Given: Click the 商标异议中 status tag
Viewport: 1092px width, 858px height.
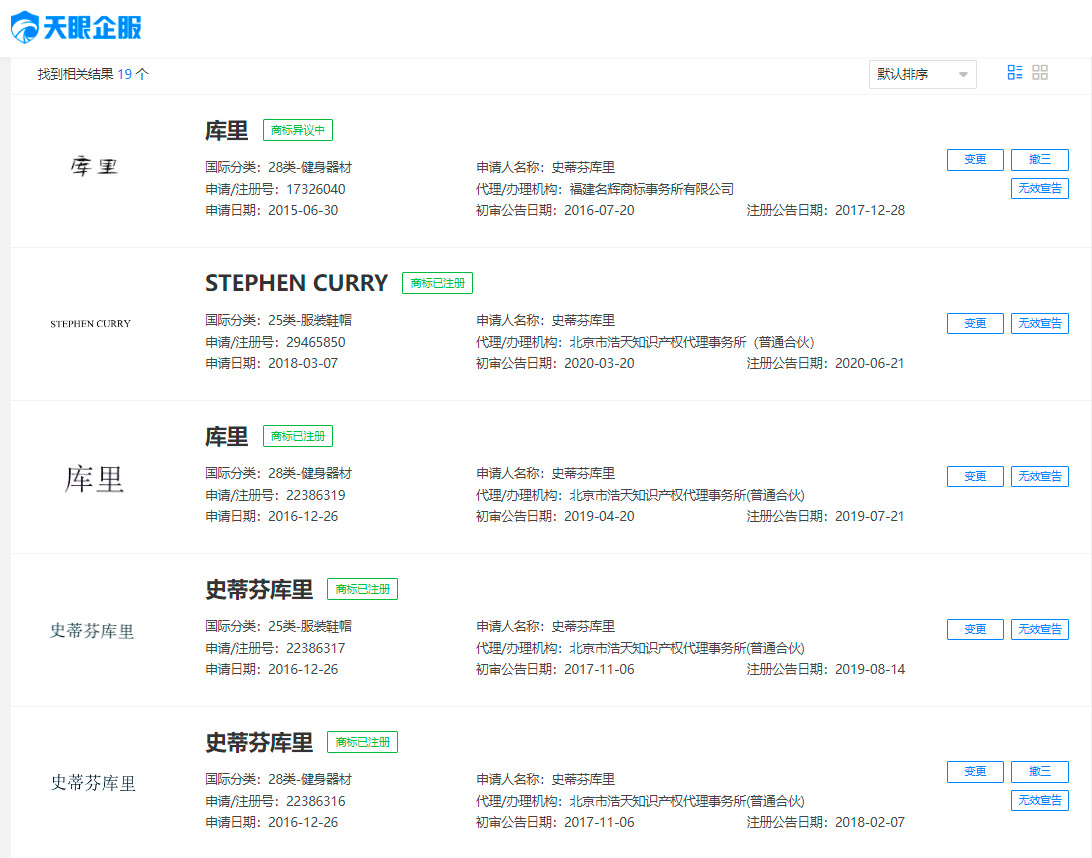Looking at the screenshot, I should click(x=298, y=130).
